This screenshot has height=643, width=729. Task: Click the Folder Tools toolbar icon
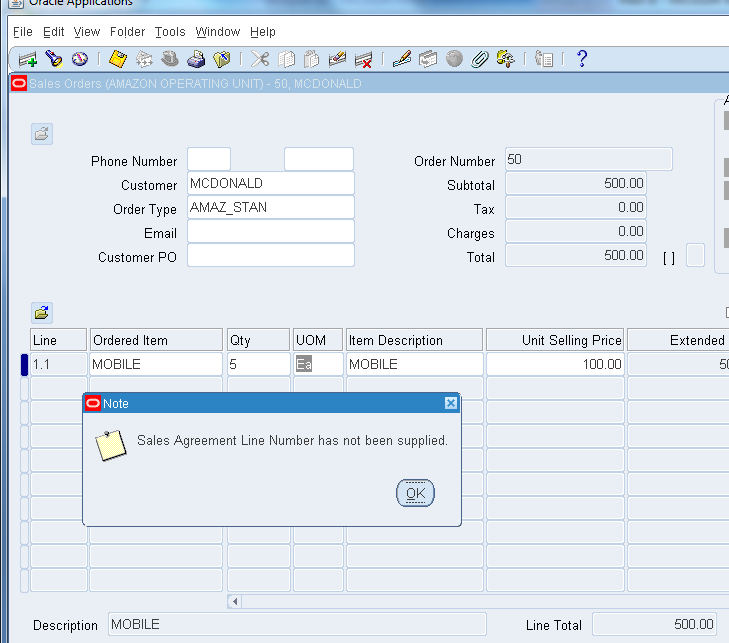tap(505, 59)
